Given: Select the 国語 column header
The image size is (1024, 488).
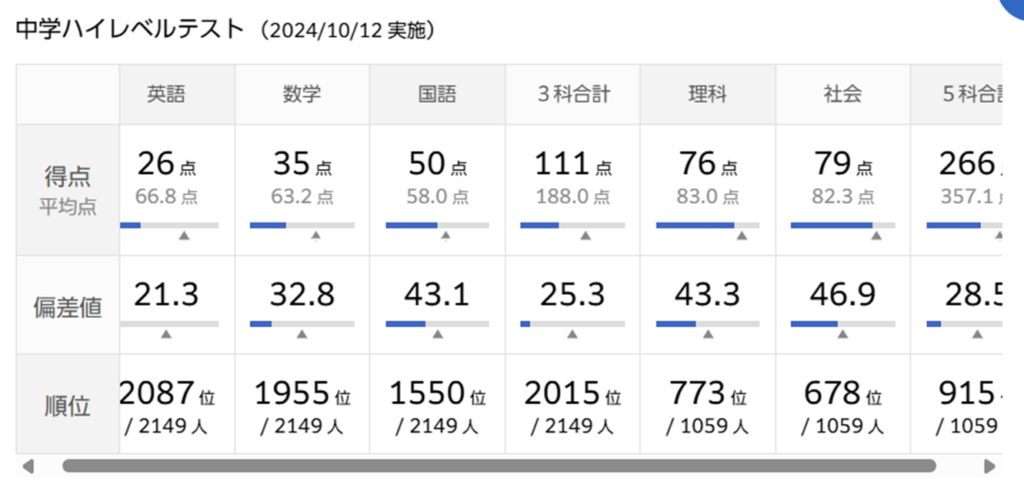Looking at the screenshot, I should pyautogui.click(x=437, y=95).
